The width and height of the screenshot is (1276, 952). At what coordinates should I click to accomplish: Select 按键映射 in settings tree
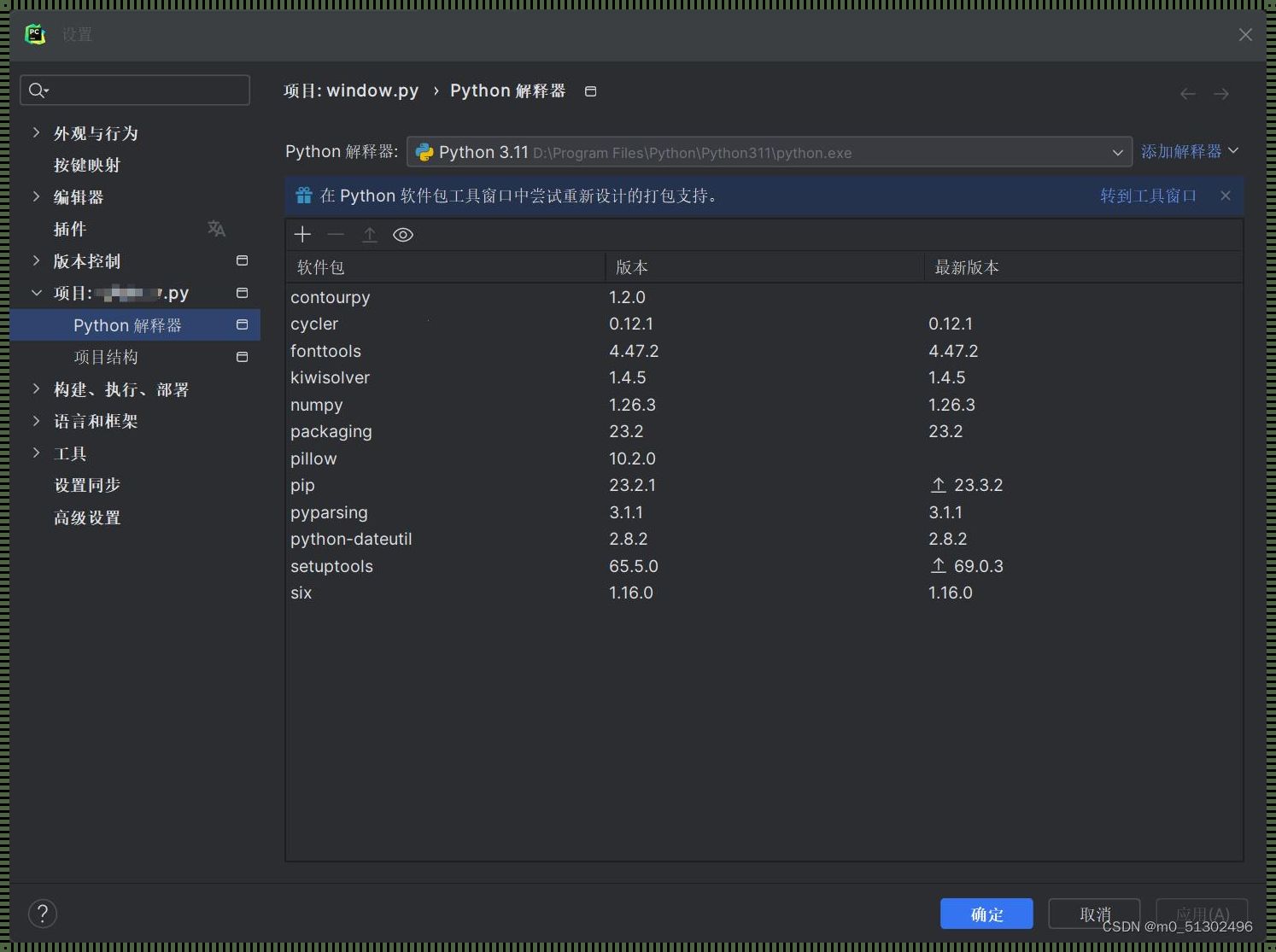(87, 165)
